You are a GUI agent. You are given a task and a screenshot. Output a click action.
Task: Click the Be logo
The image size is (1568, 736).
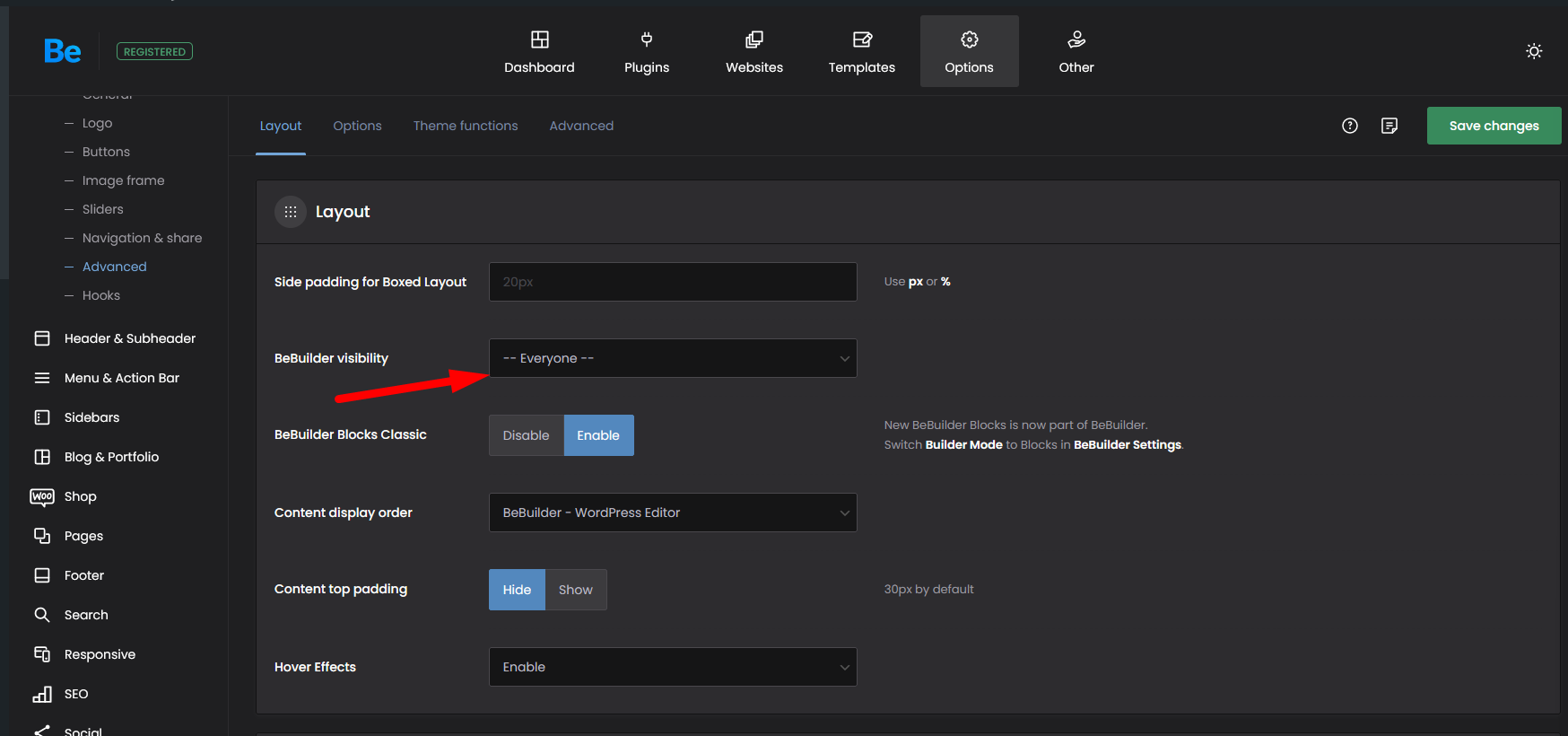click(62, 51)
